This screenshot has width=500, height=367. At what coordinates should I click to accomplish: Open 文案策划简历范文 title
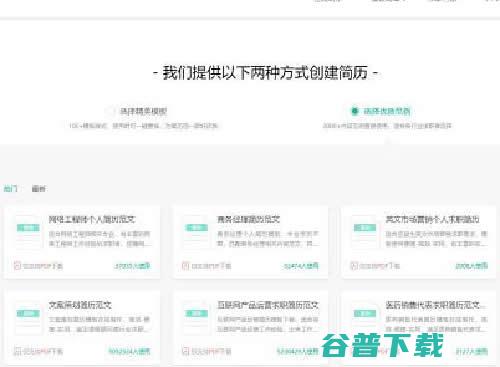click(80, 305)
